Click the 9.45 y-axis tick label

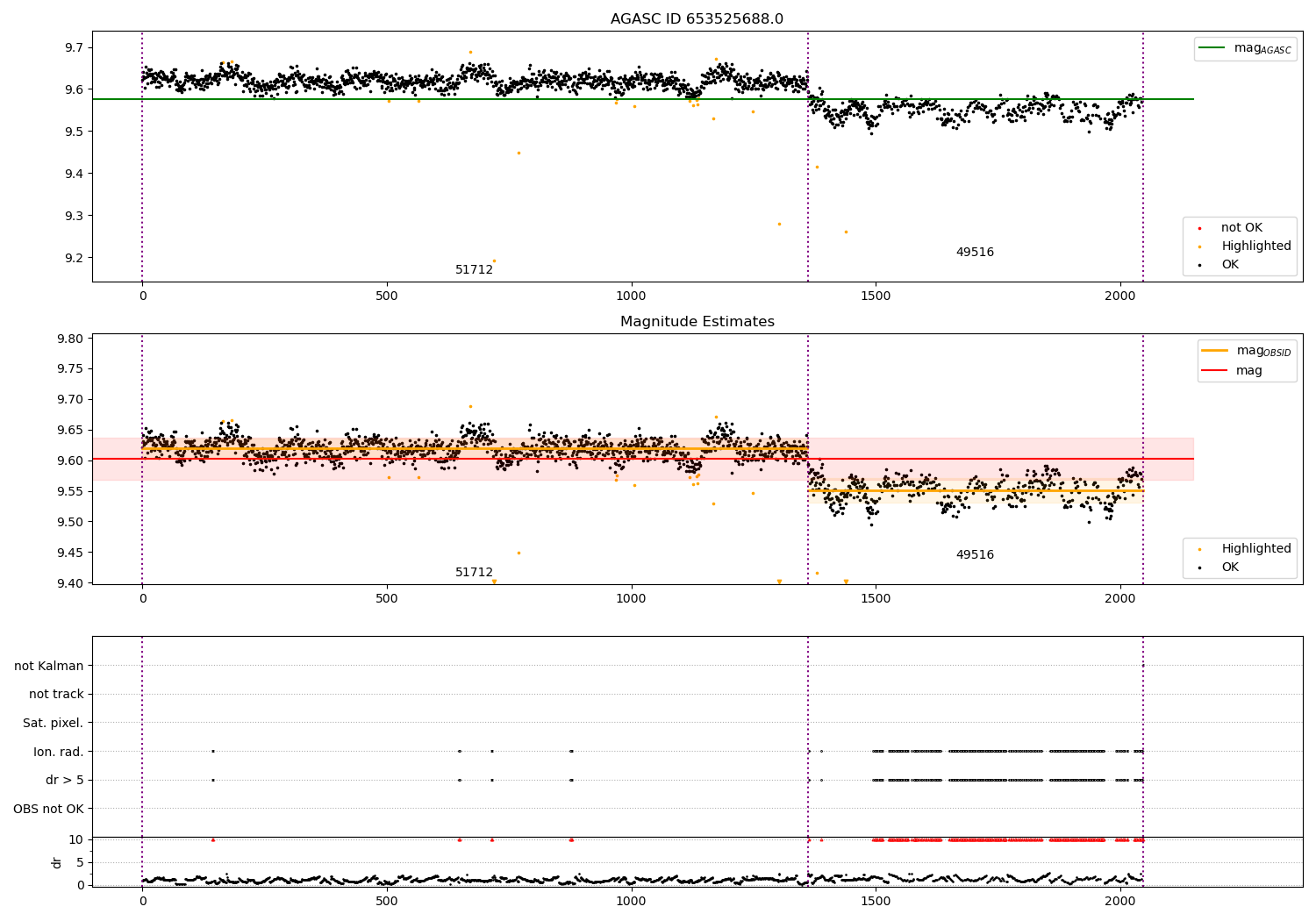tap(70, 553)
